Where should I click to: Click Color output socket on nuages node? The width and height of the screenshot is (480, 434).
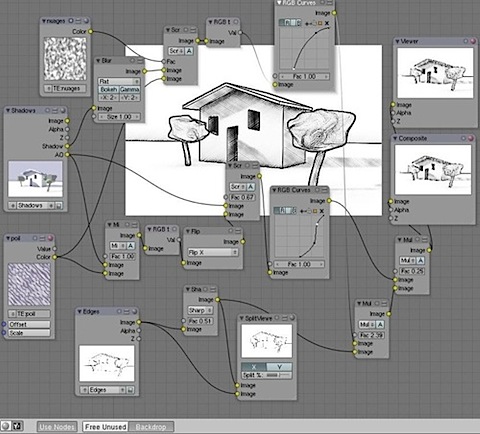(x=90, y=31)
